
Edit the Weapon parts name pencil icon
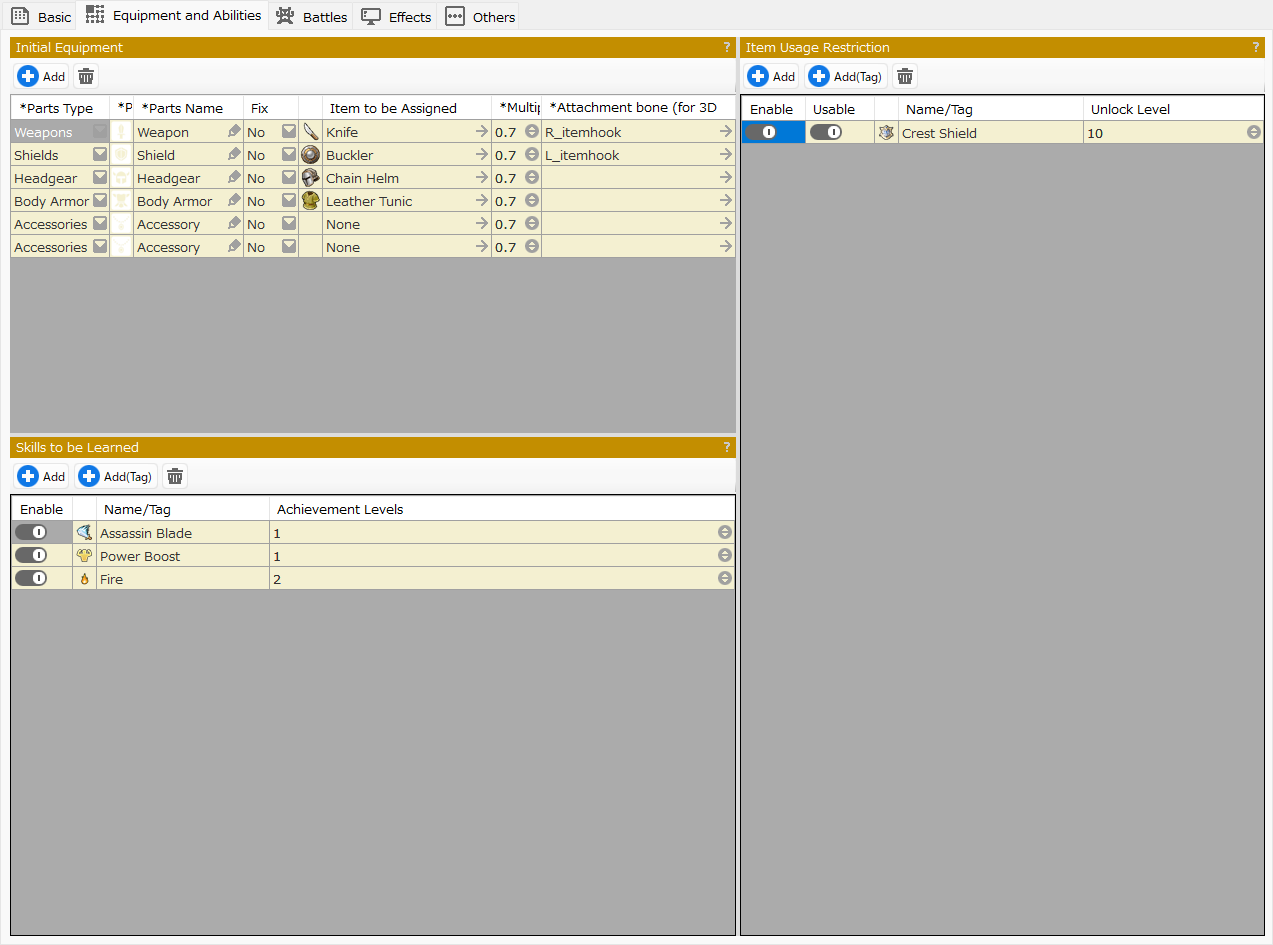pos(234,132)
